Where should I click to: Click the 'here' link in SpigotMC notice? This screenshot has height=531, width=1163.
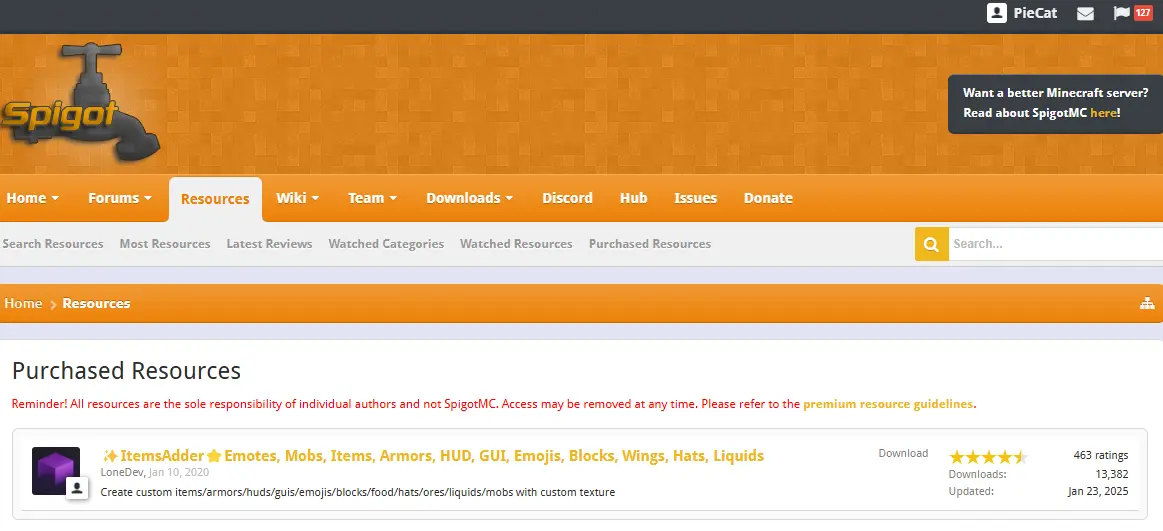click(1103, 113)
